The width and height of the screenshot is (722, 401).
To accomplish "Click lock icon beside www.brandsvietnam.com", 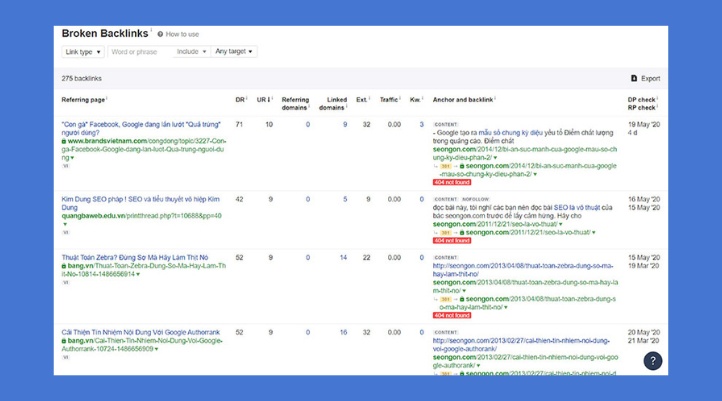I will click(x=64, y=141).
